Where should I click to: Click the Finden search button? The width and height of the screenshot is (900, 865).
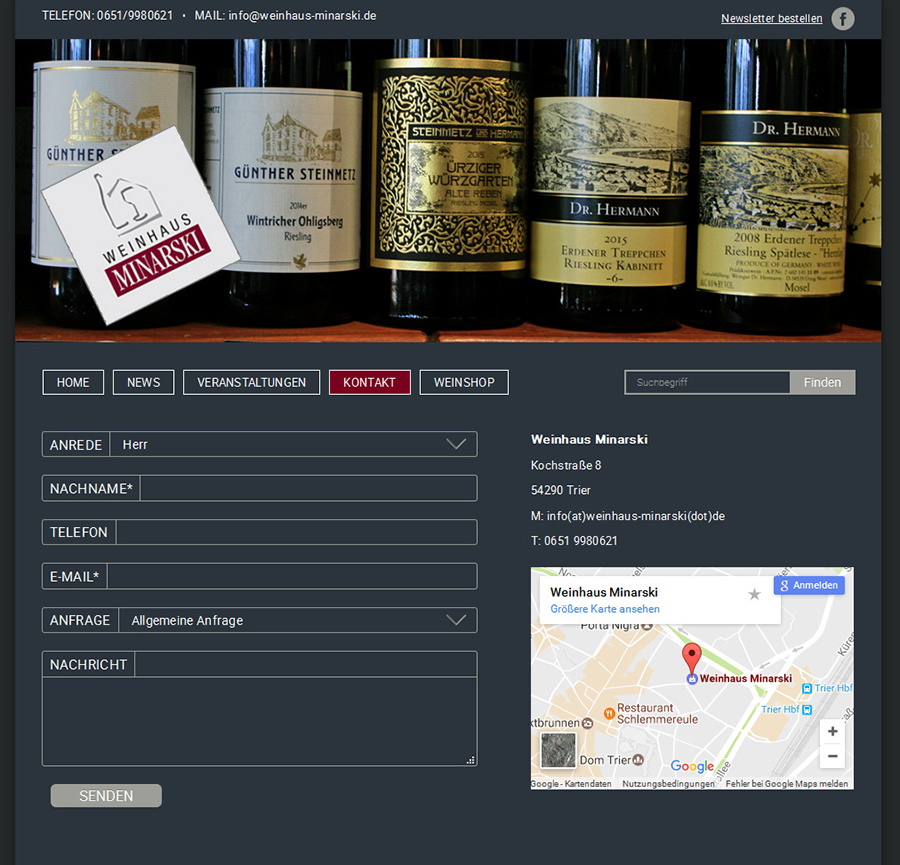click(823, 382)
